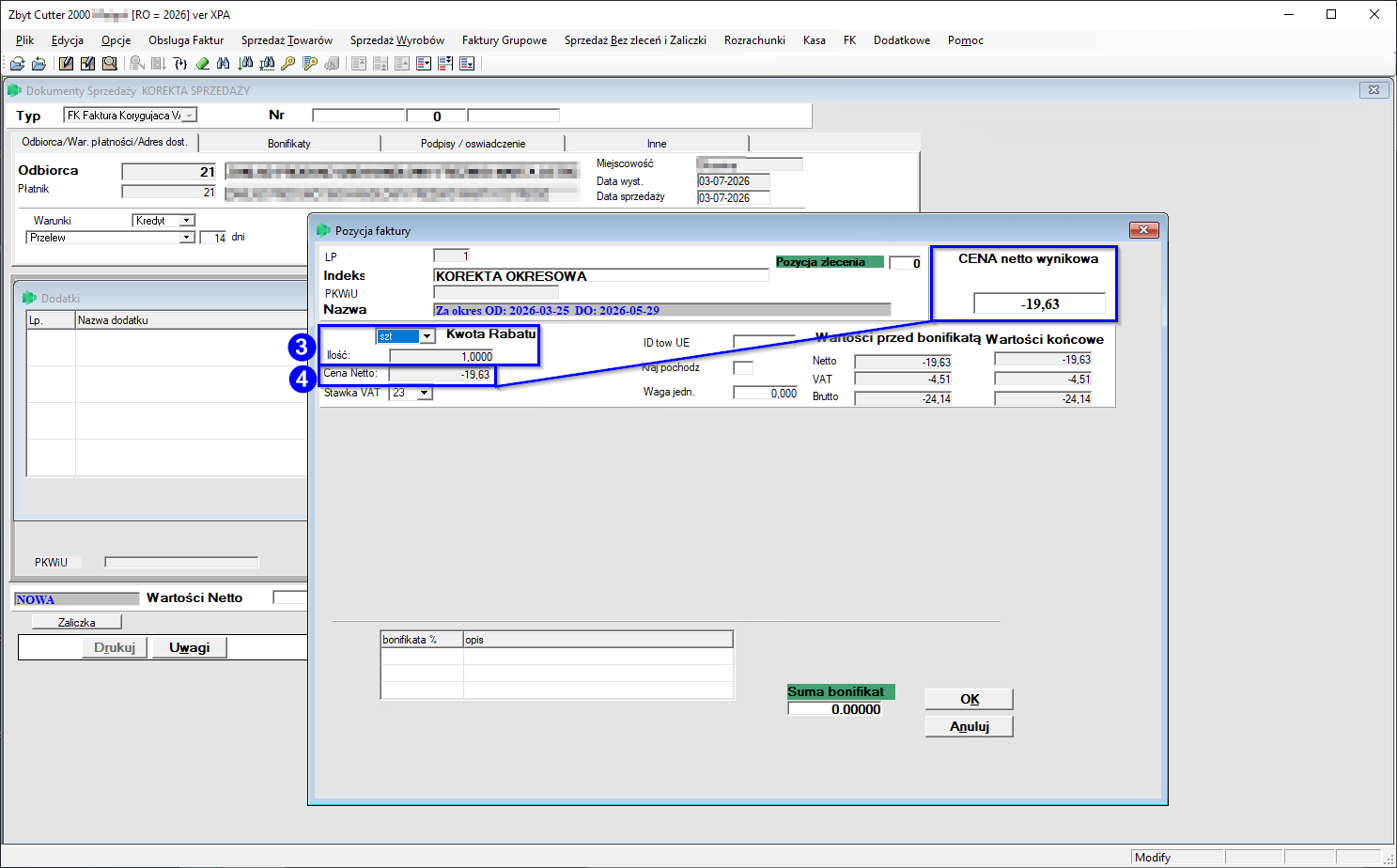Click the curly braces toolbar icon
This screenshot has width=1397, height=868.
click(x=180, y=64)
